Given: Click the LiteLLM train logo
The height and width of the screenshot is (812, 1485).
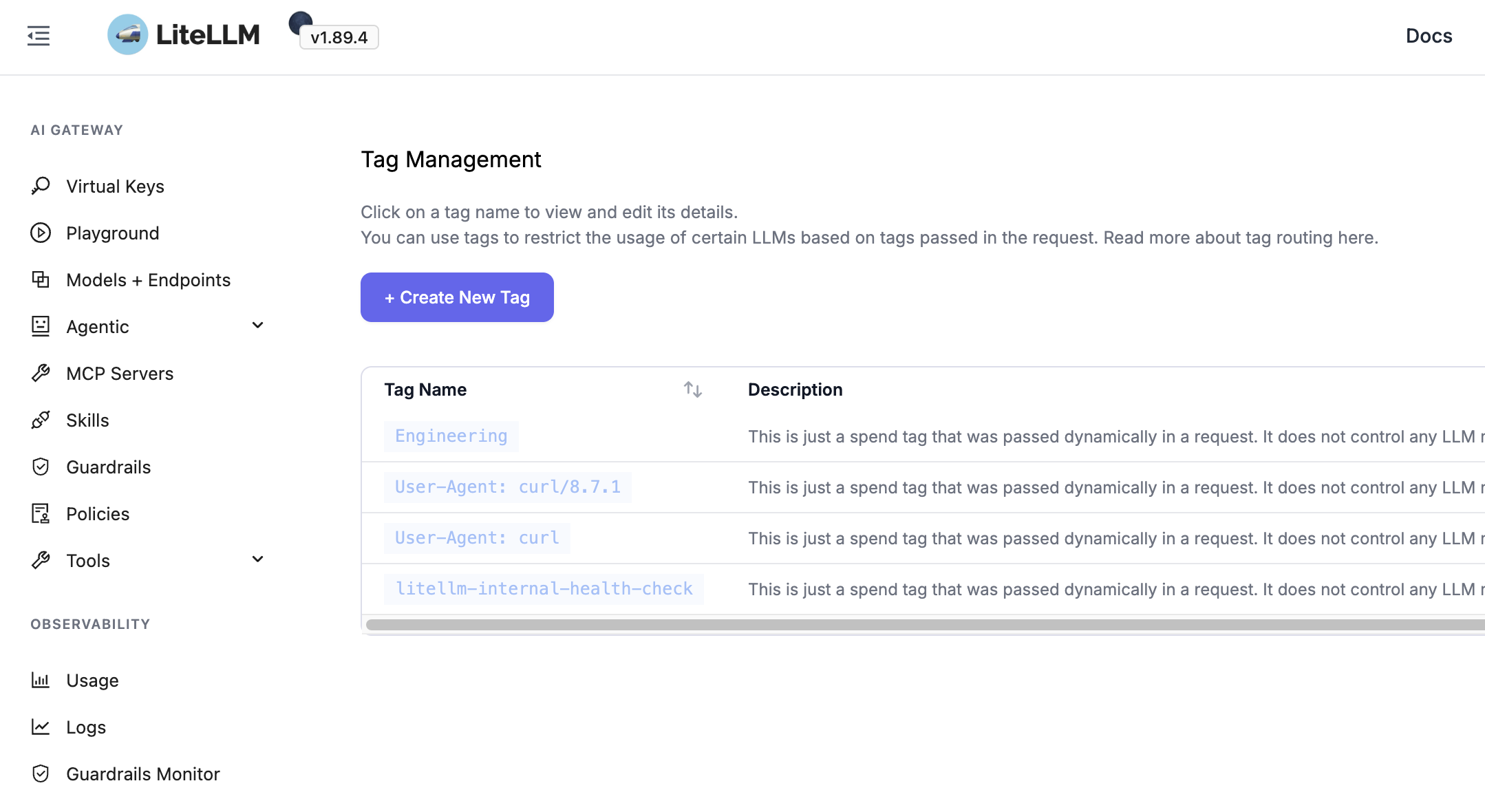Looking at the screenshot, I should 128,34.
